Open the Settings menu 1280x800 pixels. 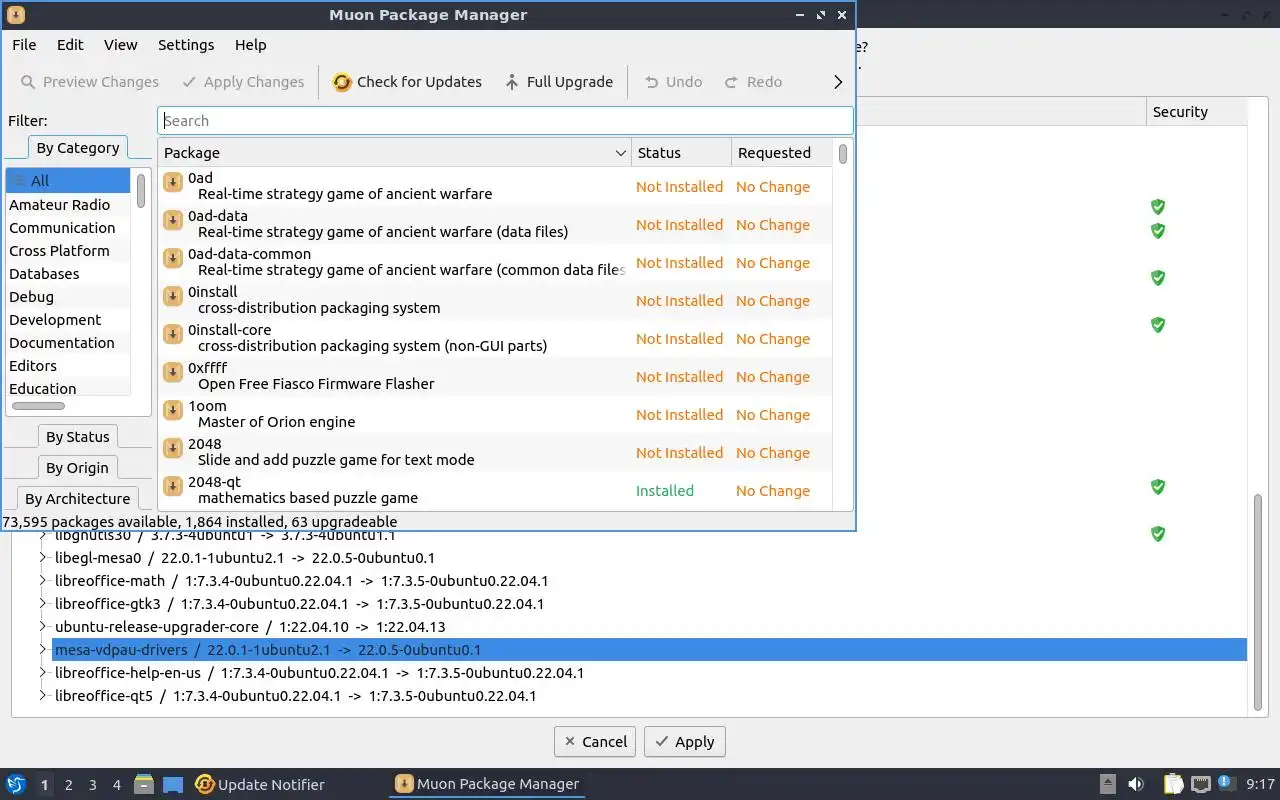point(186,45)
